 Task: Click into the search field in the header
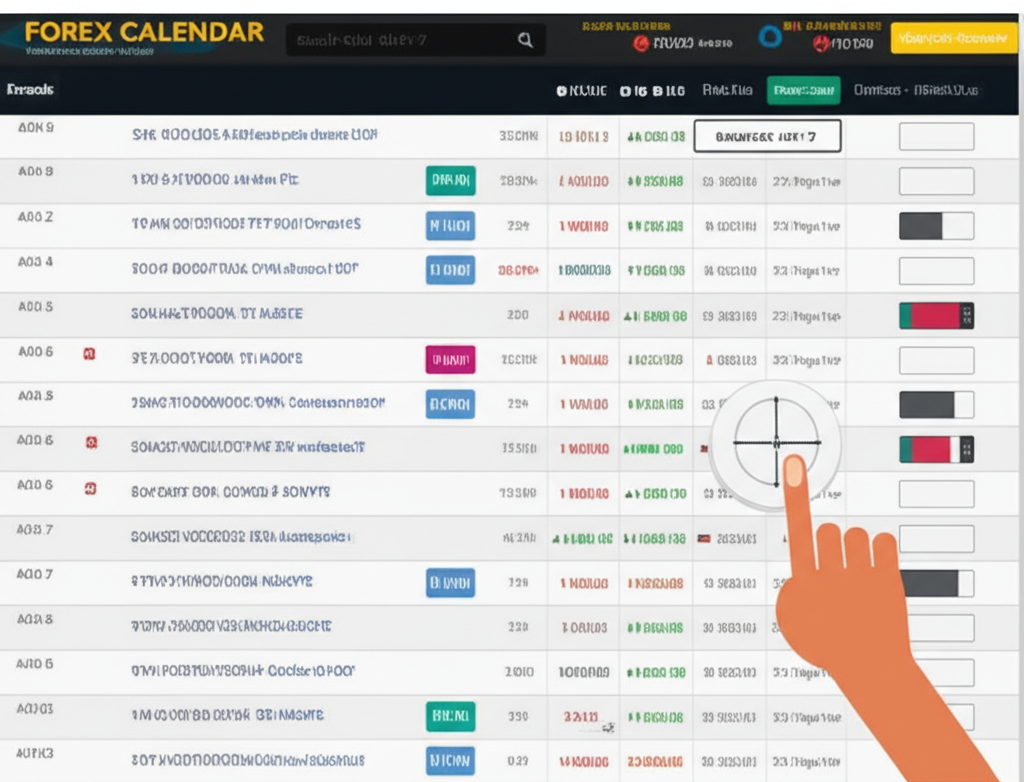point(400,40)
